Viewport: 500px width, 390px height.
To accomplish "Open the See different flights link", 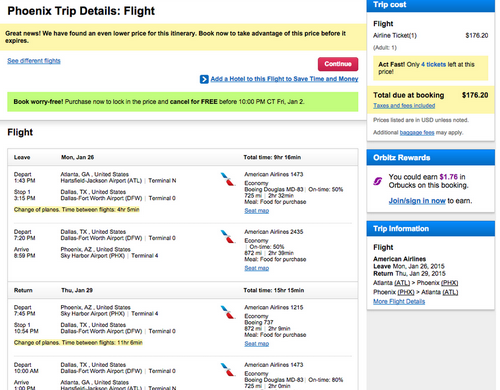I will pyautogui.click(x=34, y=61).
